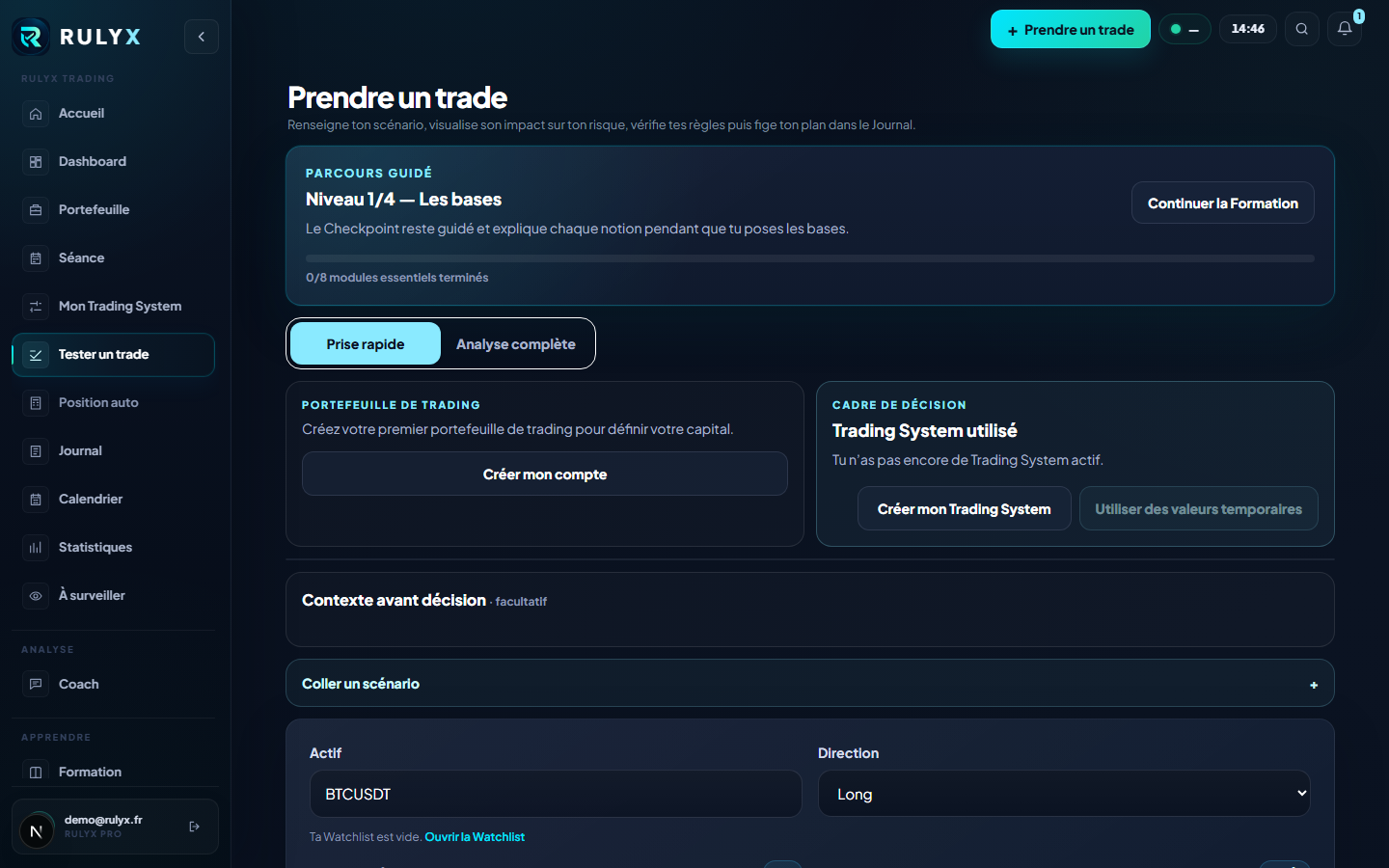Viewport: 1389px width, 868px height.
Task: Click the Rulyx logo icon
Action: point(31,37)
